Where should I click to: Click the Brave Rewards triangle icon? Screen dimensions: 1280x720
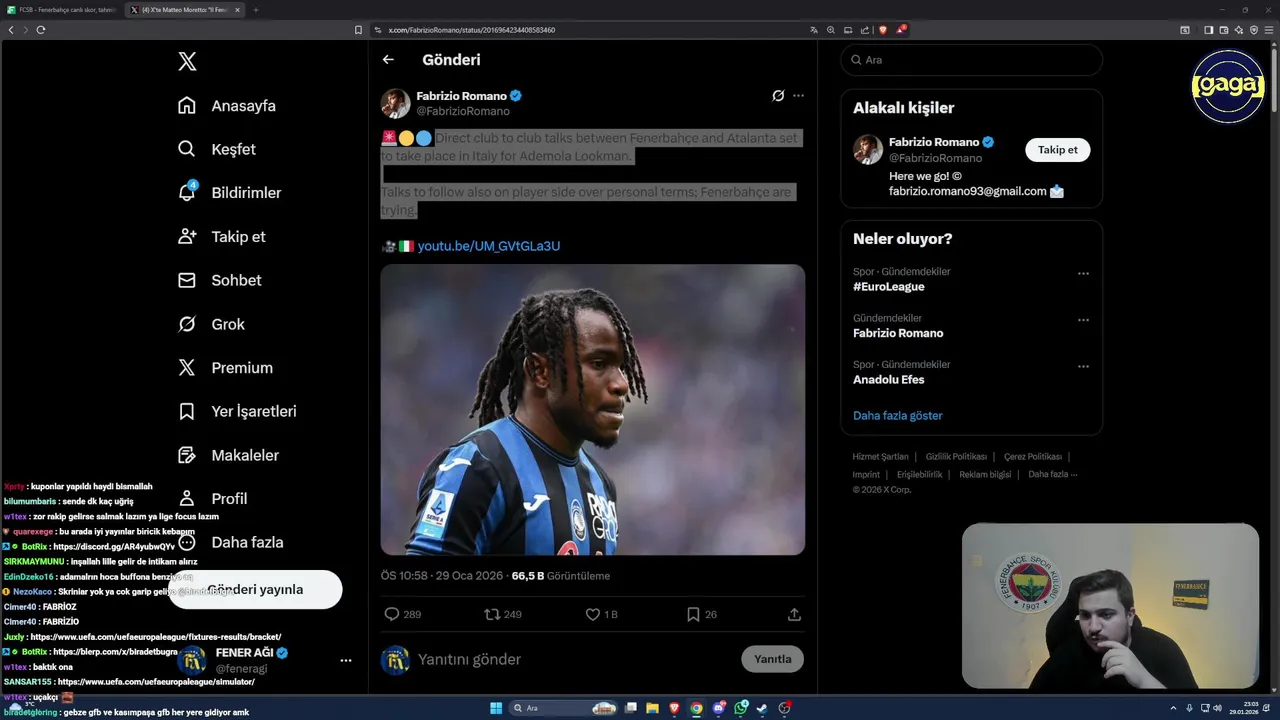[x=901, y=30]
